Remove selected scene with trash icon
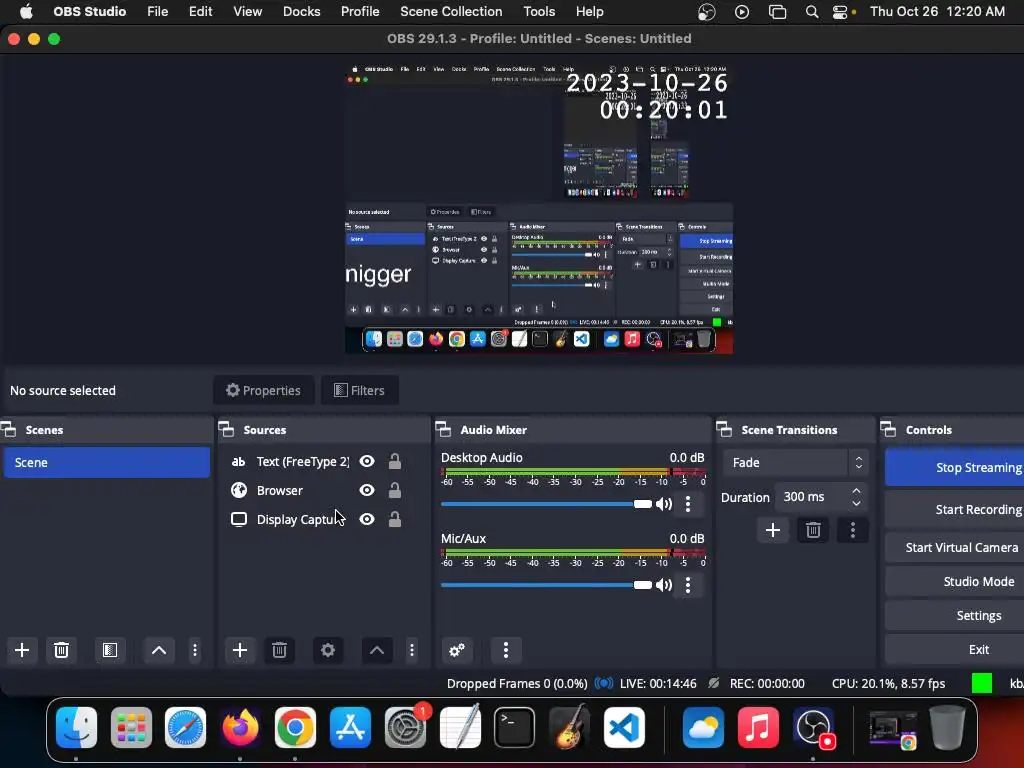This screenshot has height=768, width=1024. click(61, 650)
